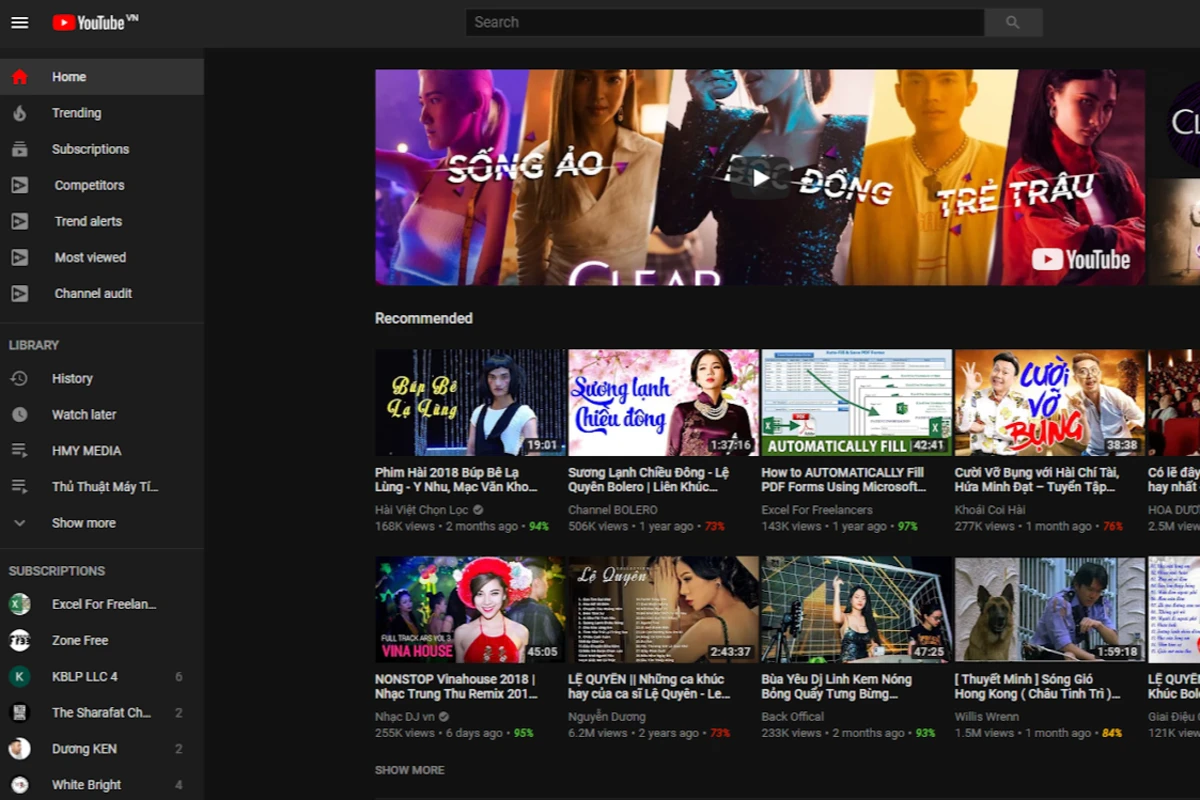Click title 'NONSTOP Vinahouse 2018'

(455, 686)
